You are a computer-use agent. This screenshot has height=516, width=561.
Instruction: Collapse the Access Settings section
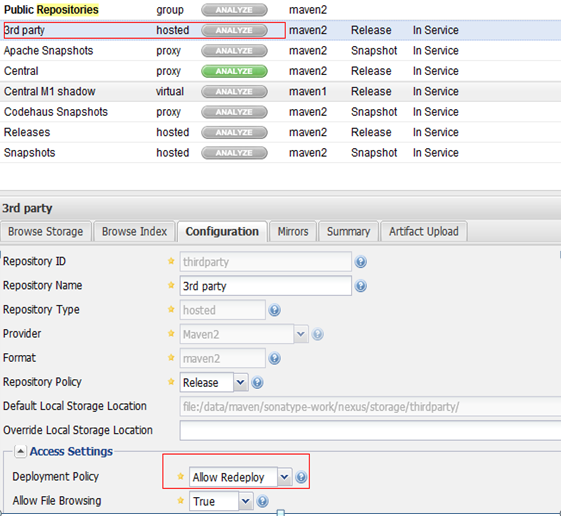point(20,451)
